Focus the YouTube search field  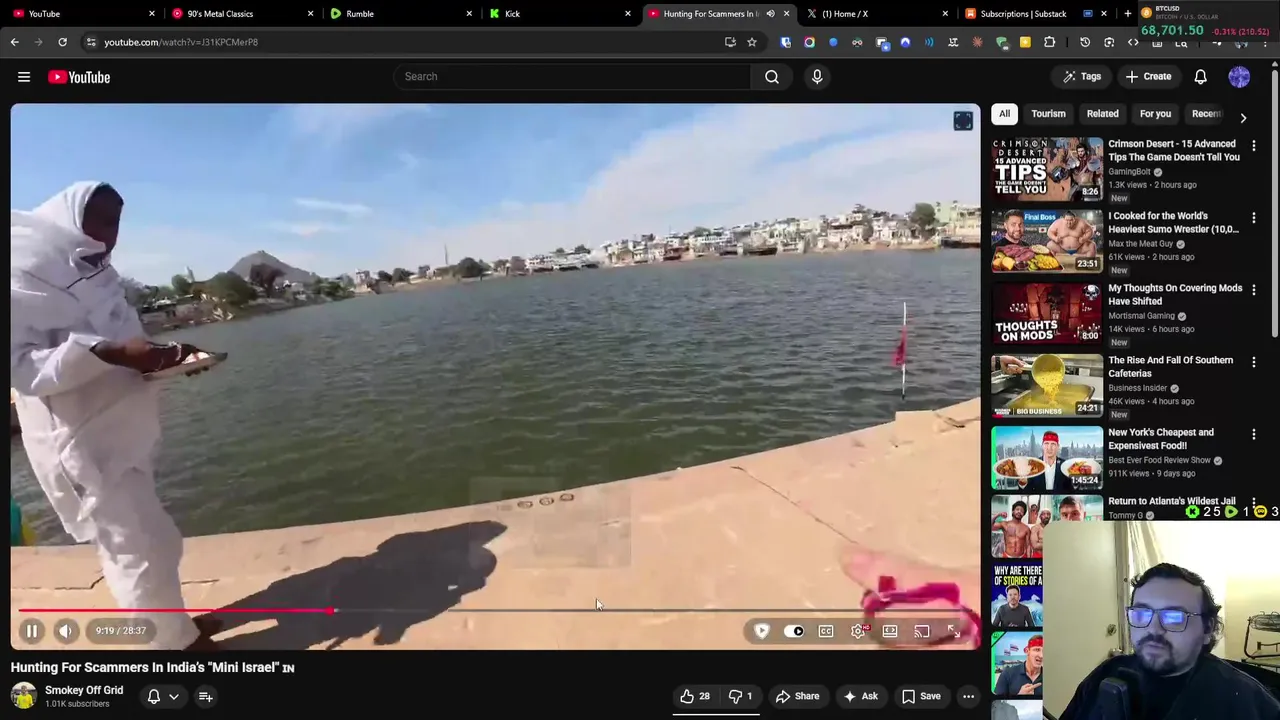point(572,77)
